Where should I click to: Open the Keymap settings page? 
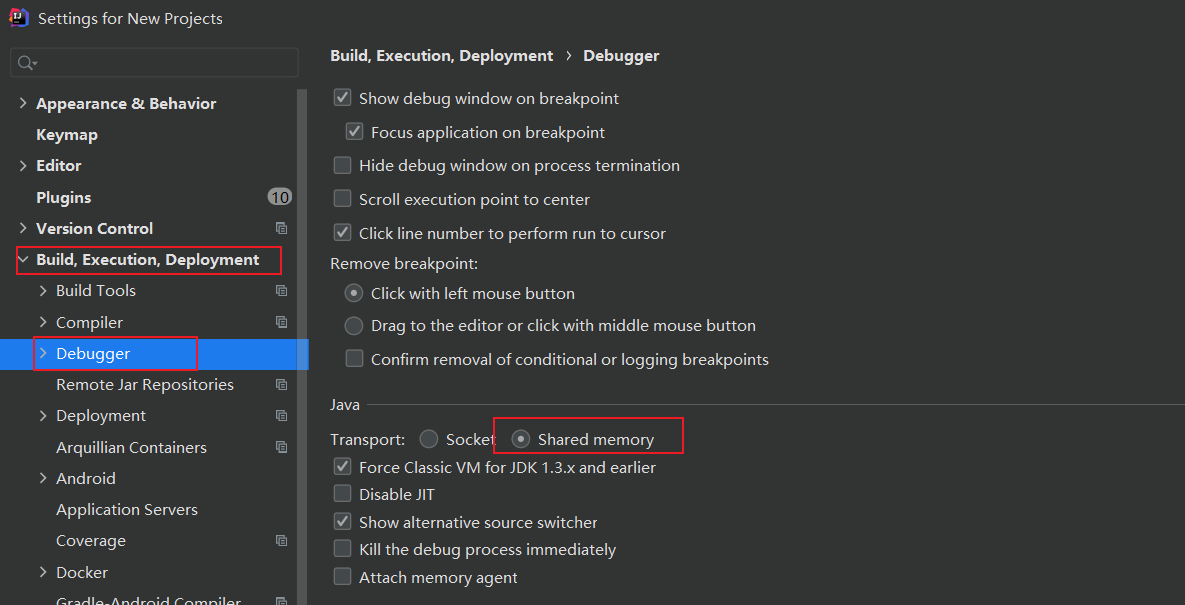pos(67,135)
